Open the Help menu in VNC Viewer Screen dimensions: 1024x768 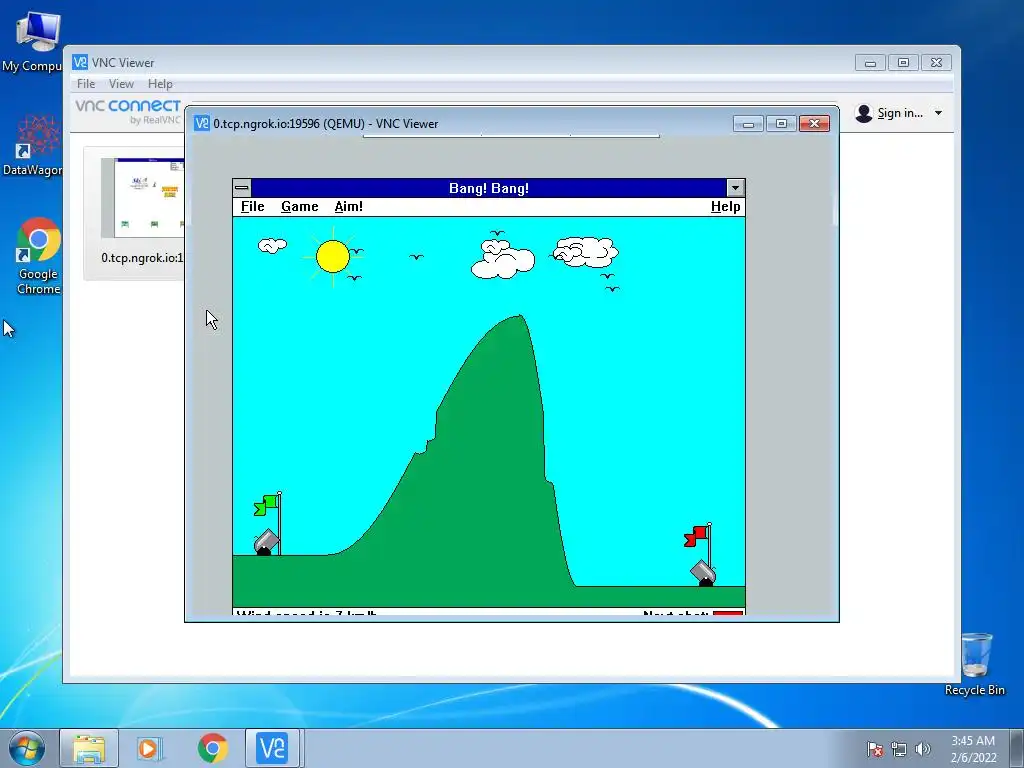coord(160,84)
